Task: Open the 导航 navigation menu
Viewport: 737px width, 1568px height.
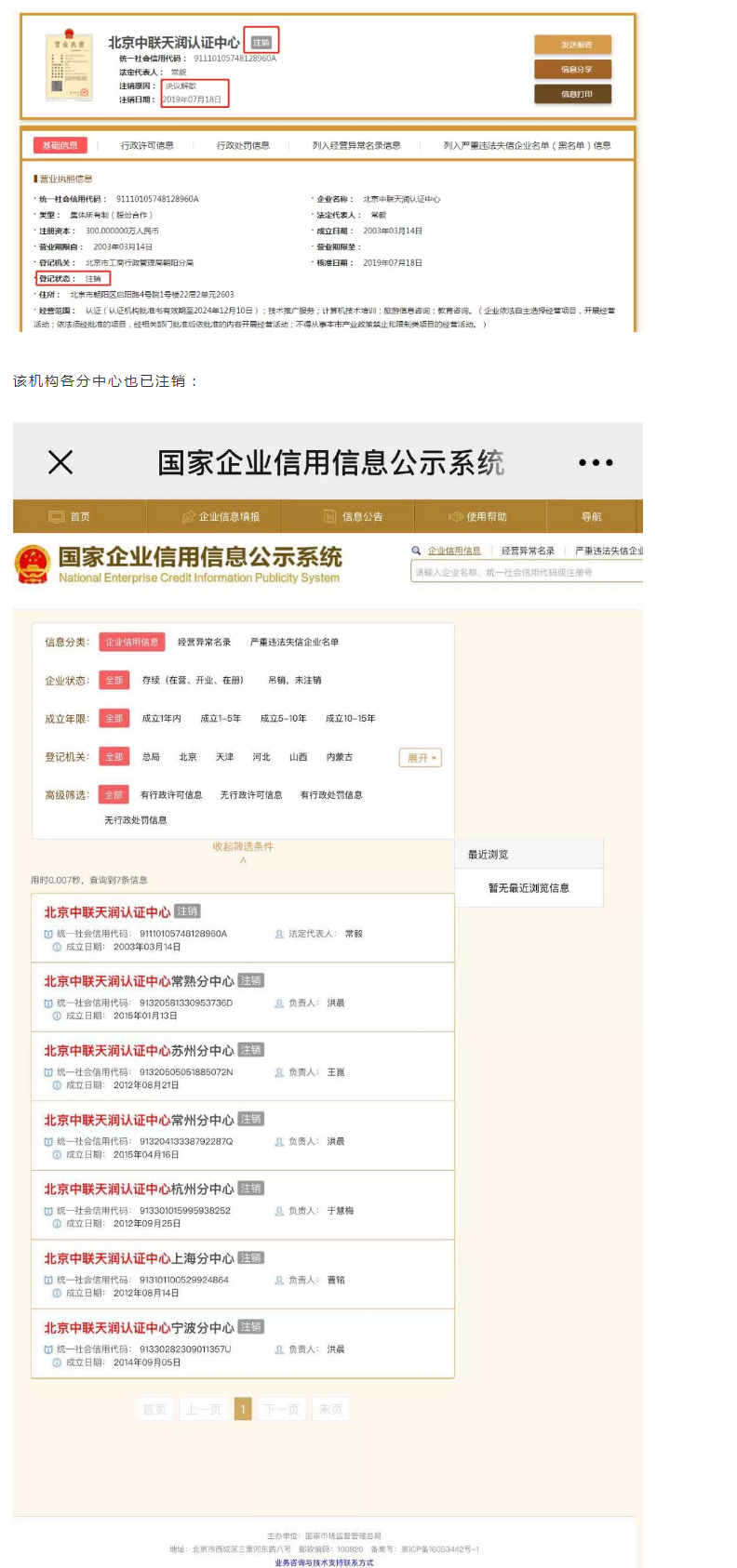Action: coord(592,516)
